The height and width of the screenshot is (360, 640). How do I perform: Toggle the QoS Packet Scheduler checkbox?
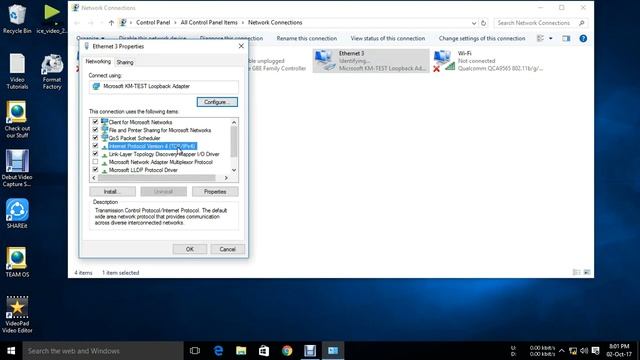(95, 138)
